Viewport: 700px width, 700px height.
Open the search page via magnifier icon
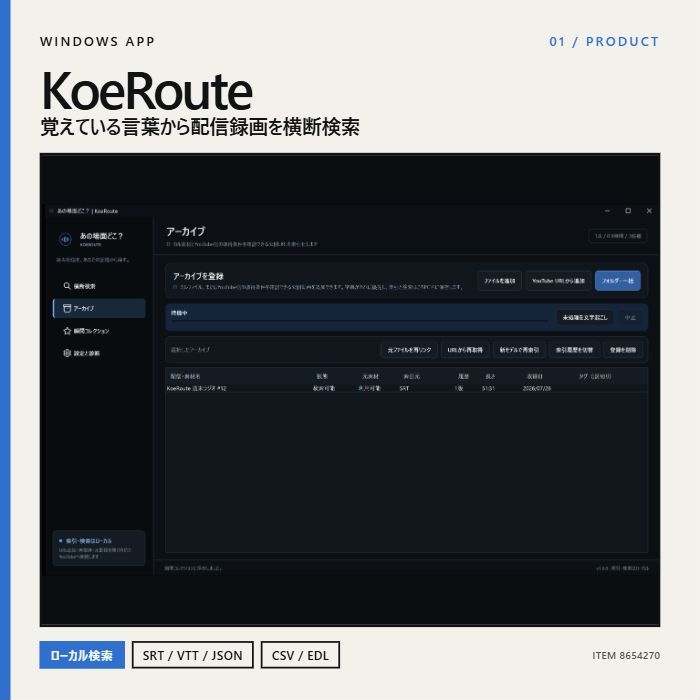[67, 286]
